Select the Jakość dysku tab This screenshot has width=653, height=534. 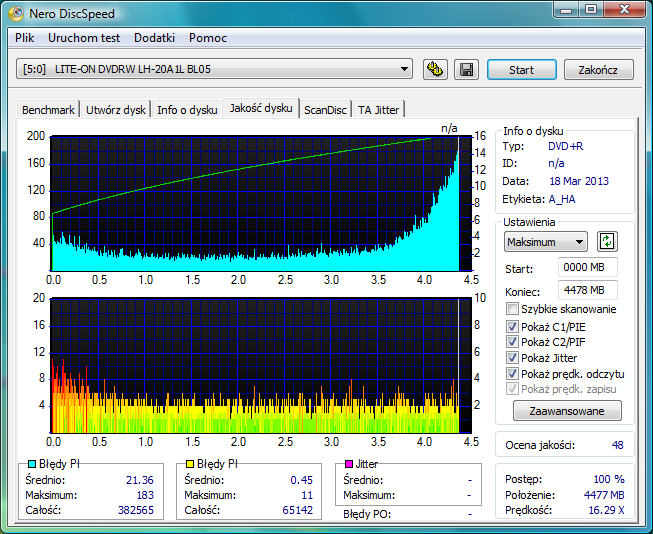pos(261,108)
